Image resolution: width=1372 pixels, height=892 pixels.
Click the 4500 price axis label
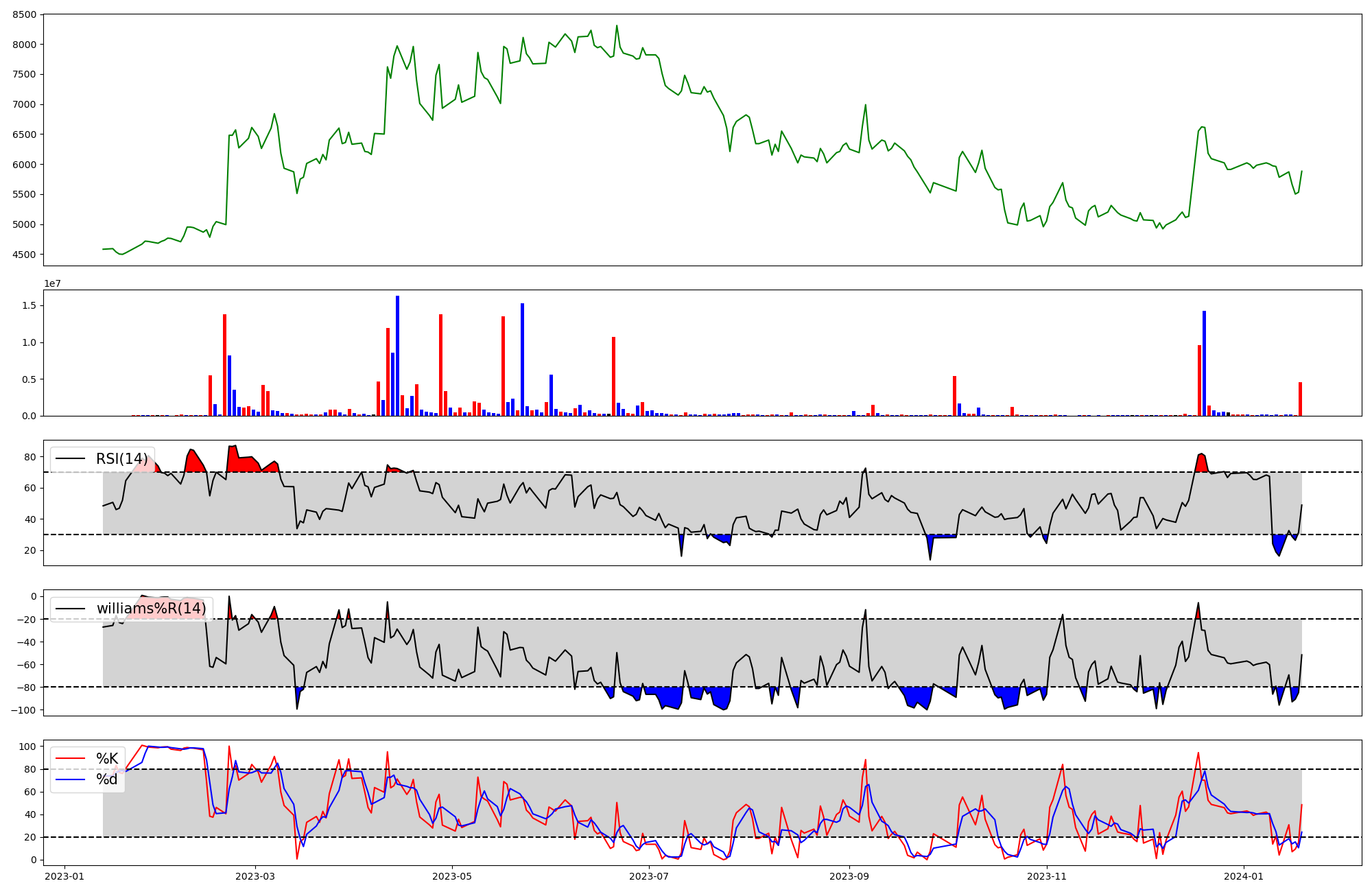click(x=25, y=255)
